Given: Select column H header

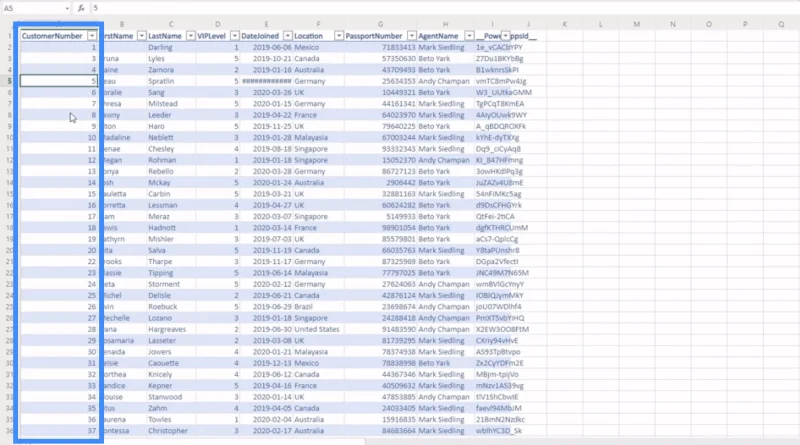Looking at the screenshot, I should (x=445, y=24).
